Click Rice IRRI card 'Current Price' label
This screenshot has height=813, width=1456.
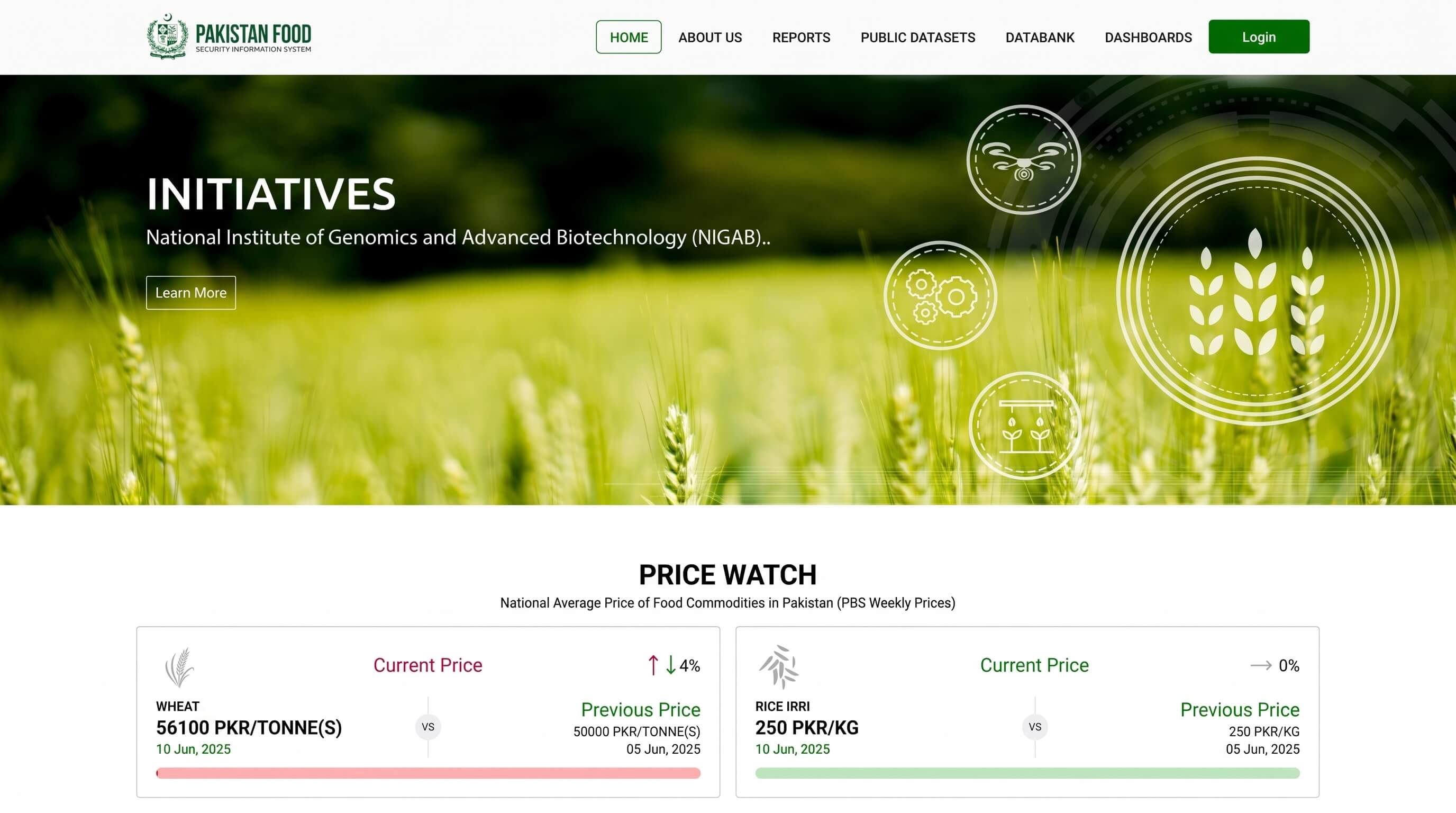click(1034, 665)
